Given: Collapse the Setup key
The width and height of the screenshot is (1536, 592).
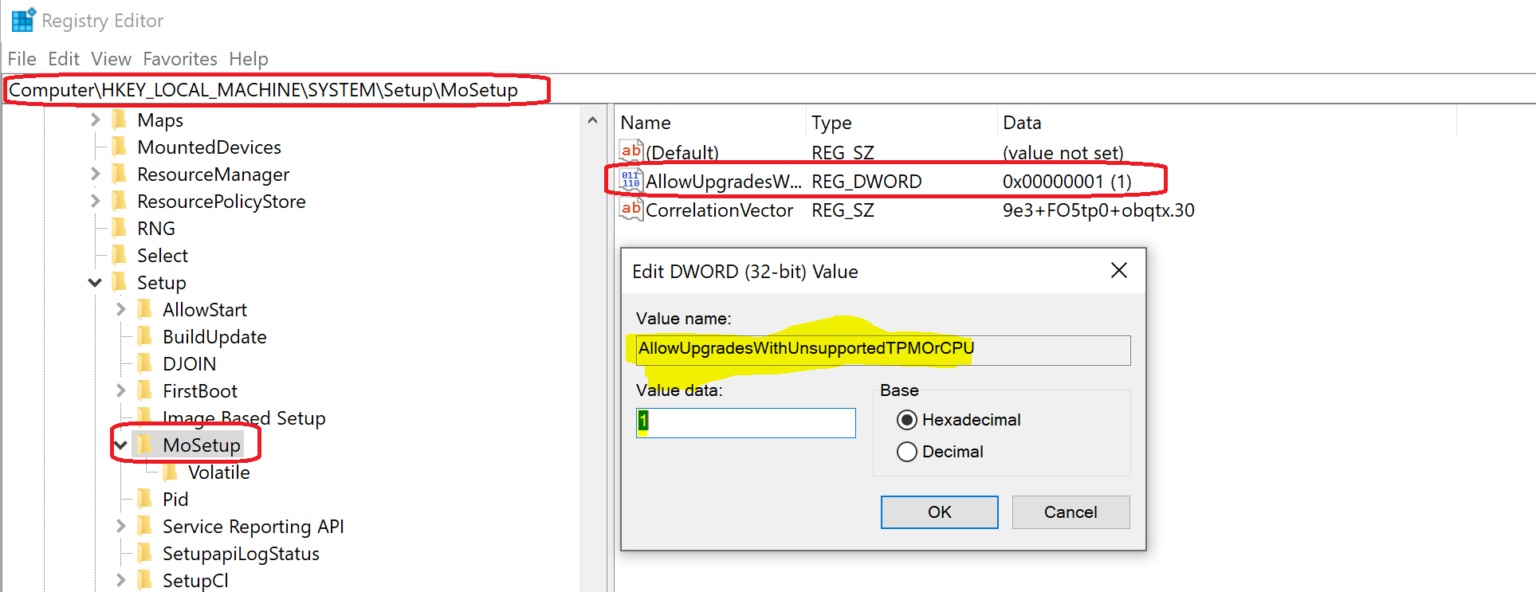Looking at the screenshot, I should [x=95, y=283].
